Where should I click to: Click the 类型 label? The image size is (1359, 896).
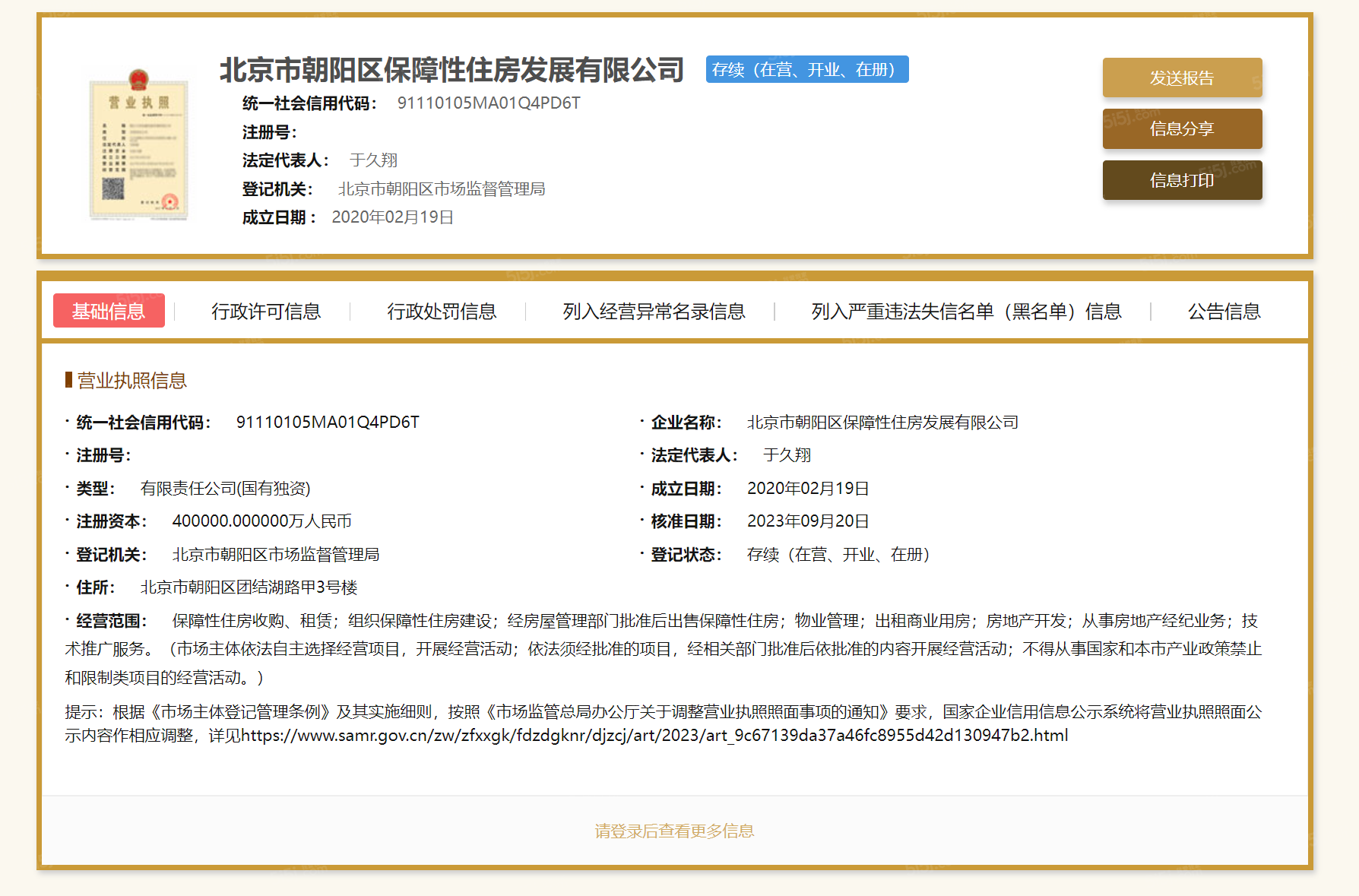click(x=96, y=489)
